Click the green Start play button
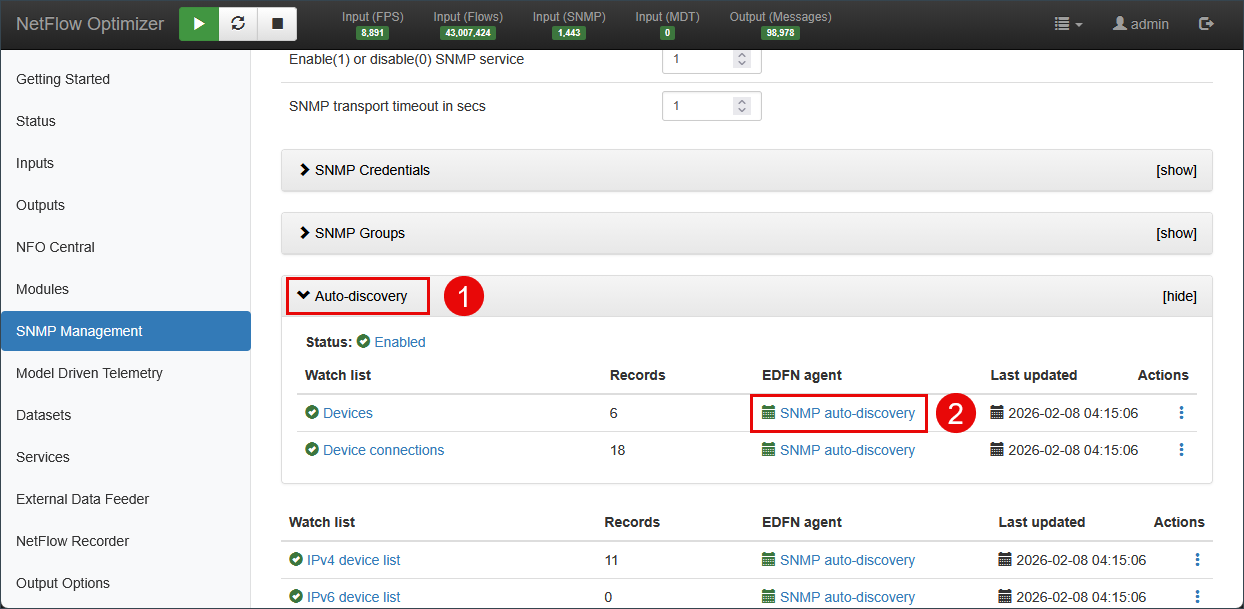This screenshot has width=1244, height=609. pyautogui.click(x=199, y=24)
